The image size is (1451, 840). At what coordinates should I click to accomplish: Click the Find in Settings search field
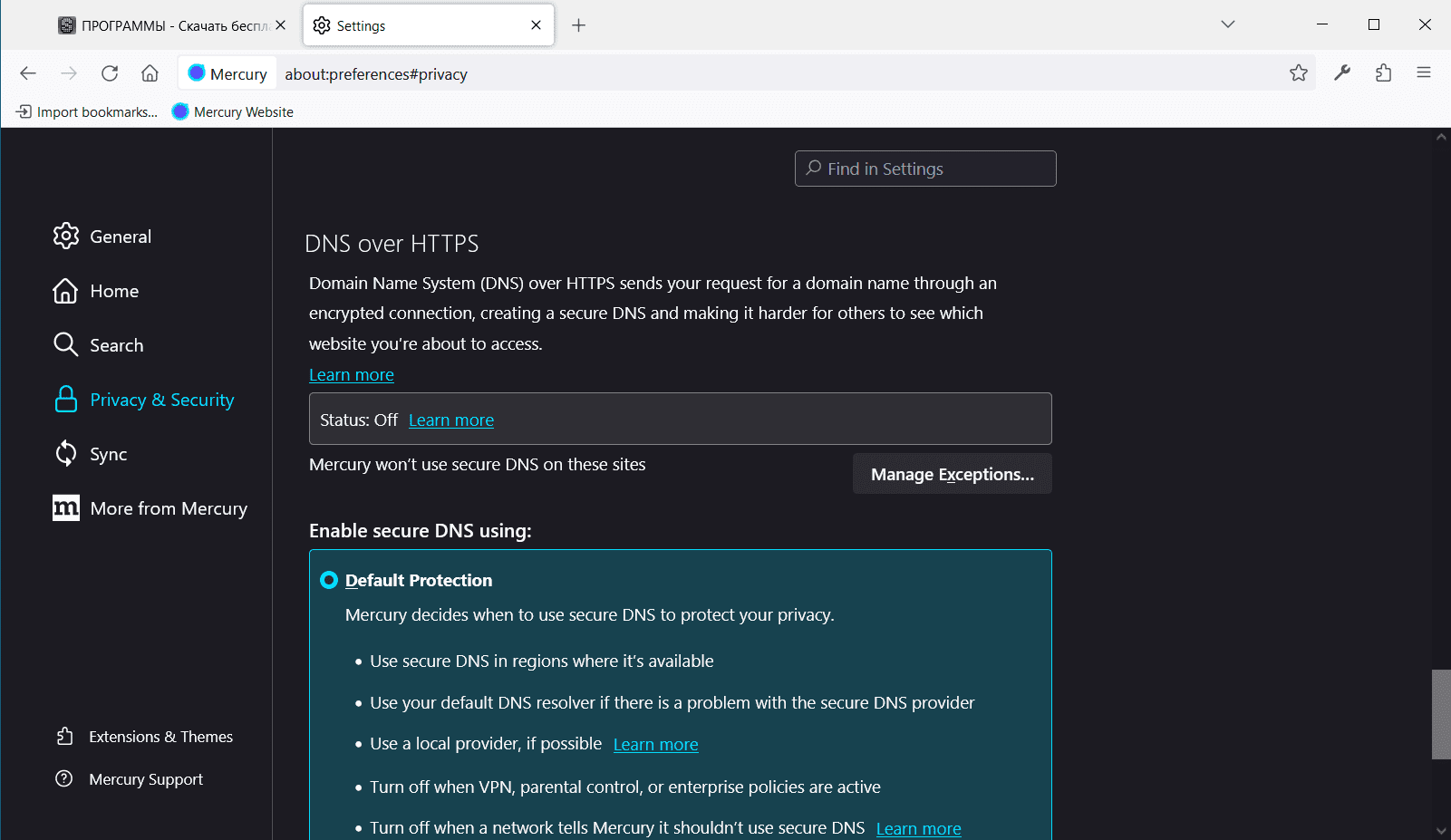tap(925, 169)
